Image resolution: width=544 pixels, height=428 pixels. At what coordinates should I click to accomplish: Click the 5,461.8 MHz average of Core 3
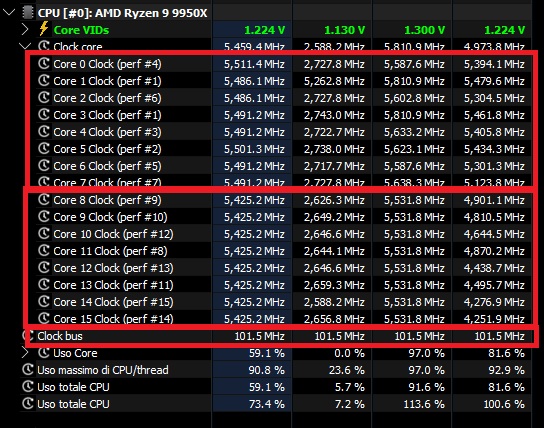coord(494,115)
